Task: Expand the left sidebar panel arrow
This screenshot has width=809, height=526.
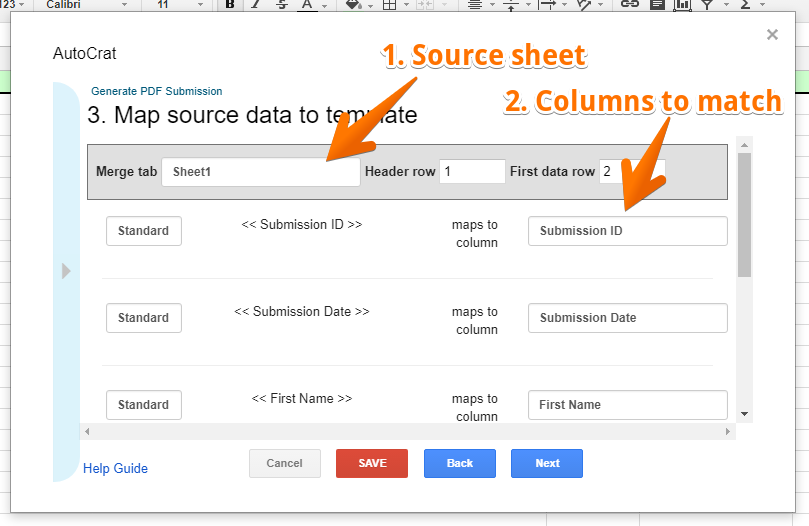Action: click(66, 271)
